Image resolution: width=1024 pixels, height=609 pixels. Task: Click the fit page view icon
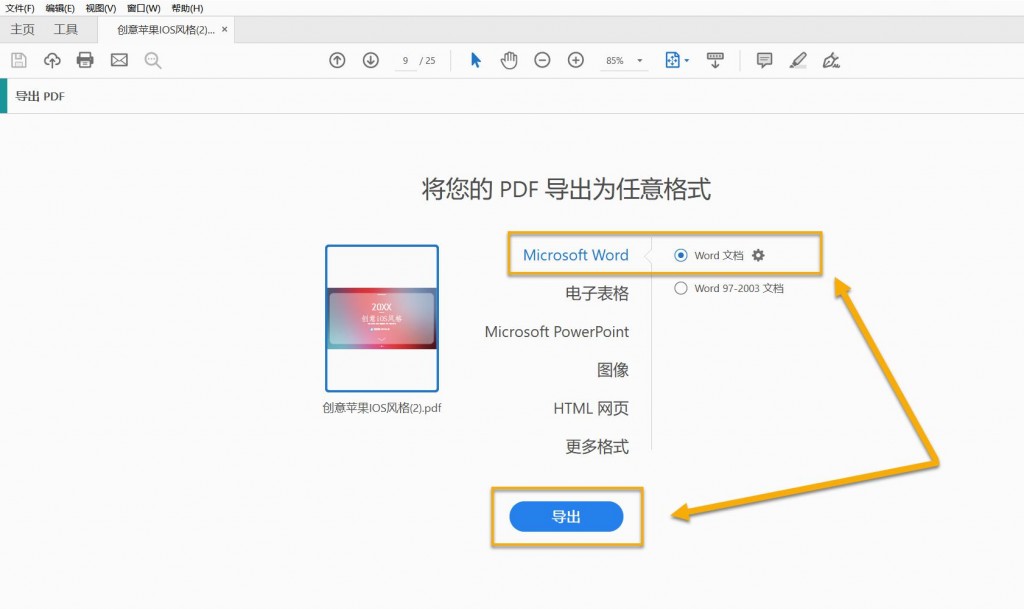pyautogui.click(x=672, y=60)
